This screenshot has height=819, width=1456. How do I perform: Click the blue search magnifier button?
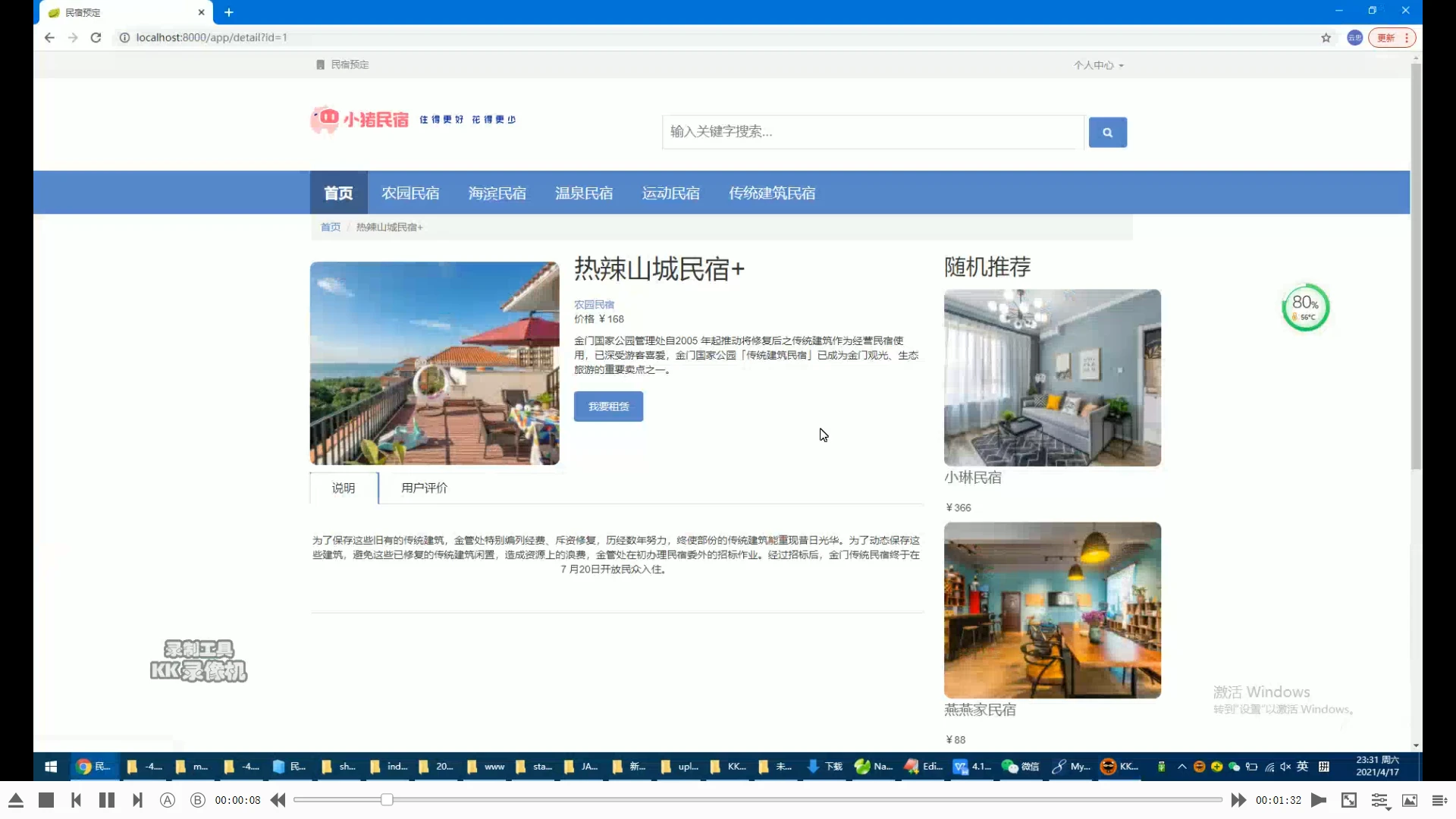pos(1107,132)
